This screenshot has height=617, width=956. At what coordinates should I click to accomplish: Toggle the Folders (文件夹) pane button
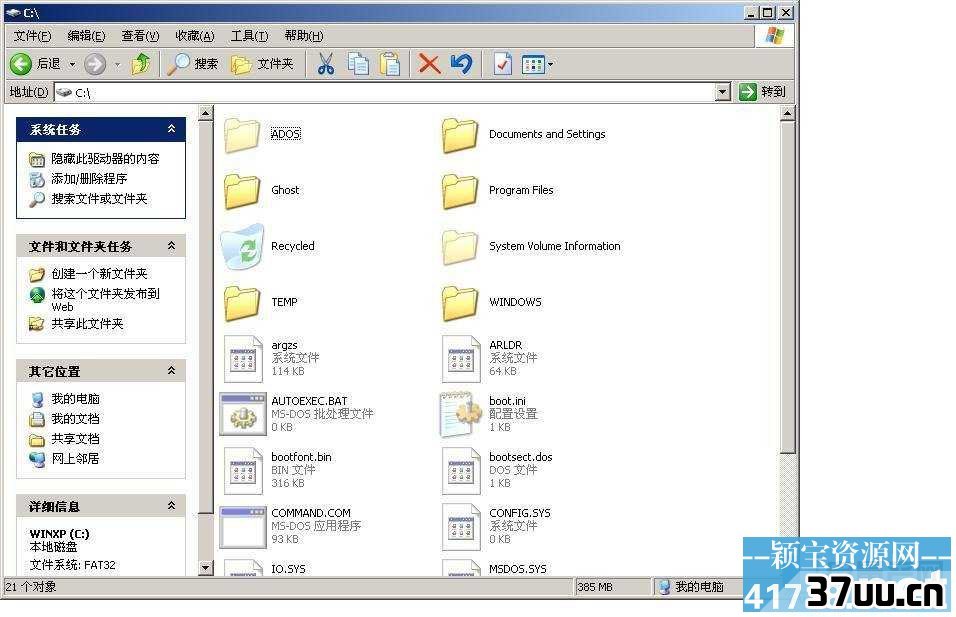(262, 63)
